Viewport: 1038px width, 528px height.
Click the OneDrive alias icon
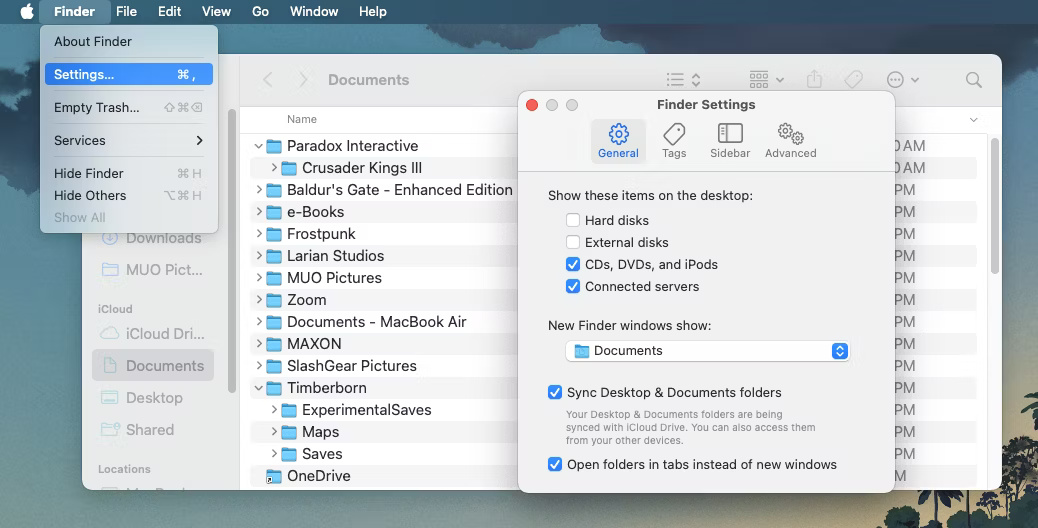coord(274,476)
